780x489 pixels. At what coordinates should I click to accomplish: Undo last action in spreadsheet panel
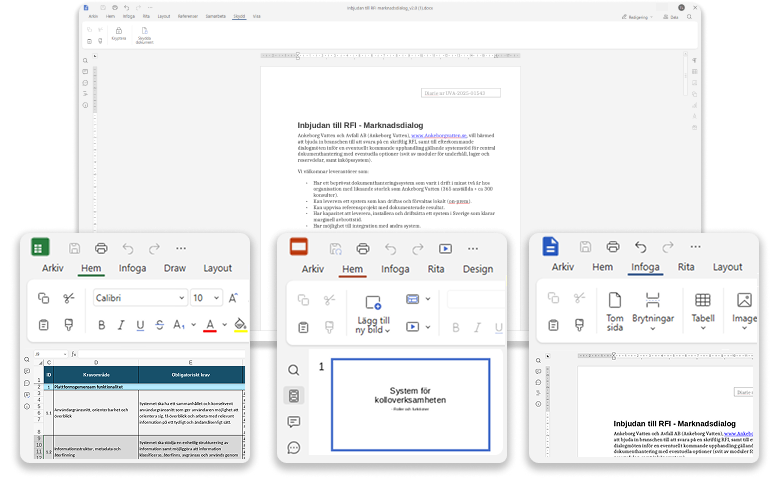128,248
